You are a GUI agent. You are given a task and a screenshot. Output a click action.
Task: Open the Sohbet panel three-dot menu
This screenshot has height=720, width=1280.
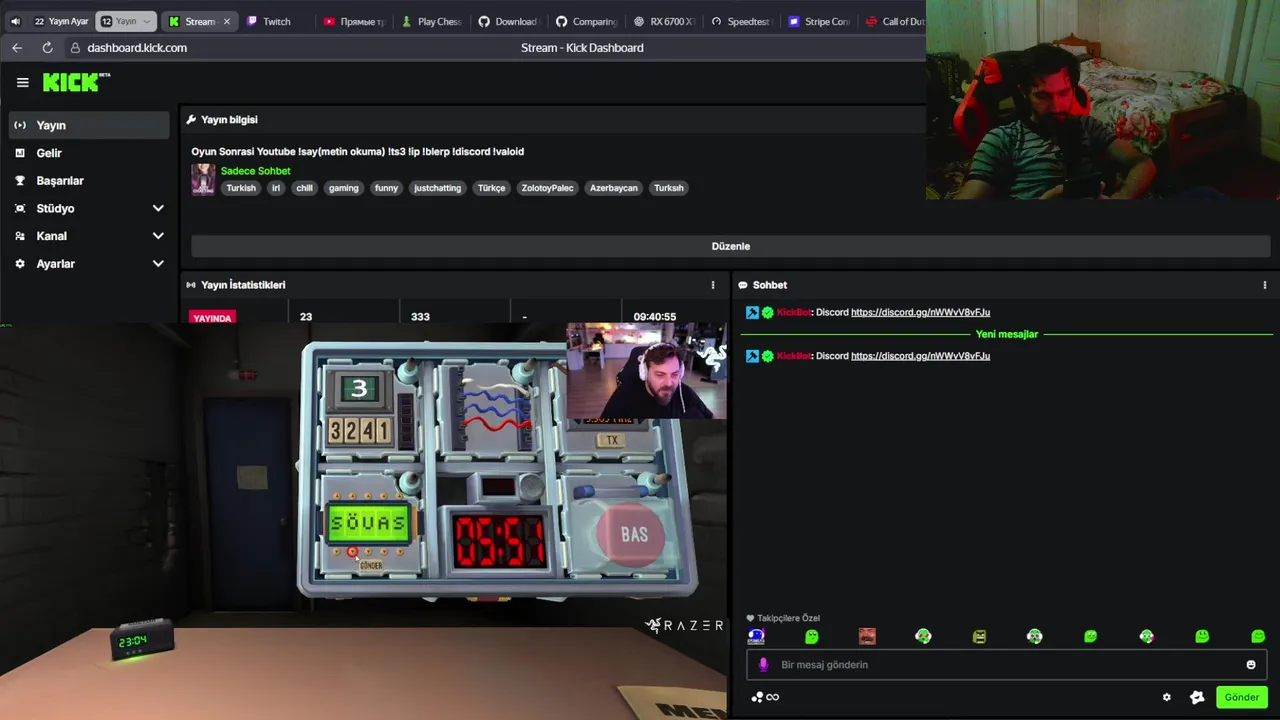coord(1265,285)
